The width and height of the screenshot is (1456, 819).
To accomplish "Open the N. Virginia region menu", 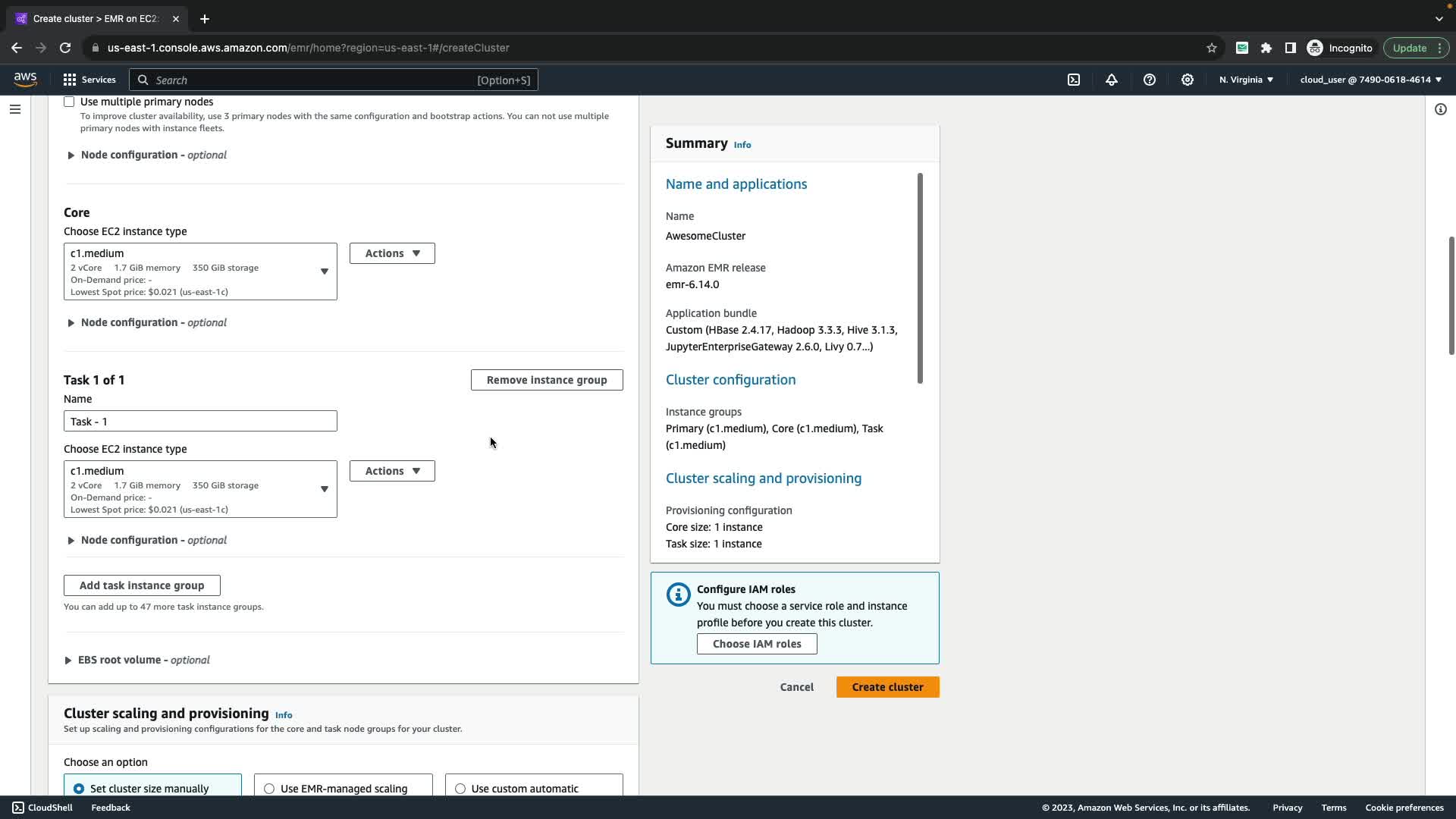I will 1246,80.
